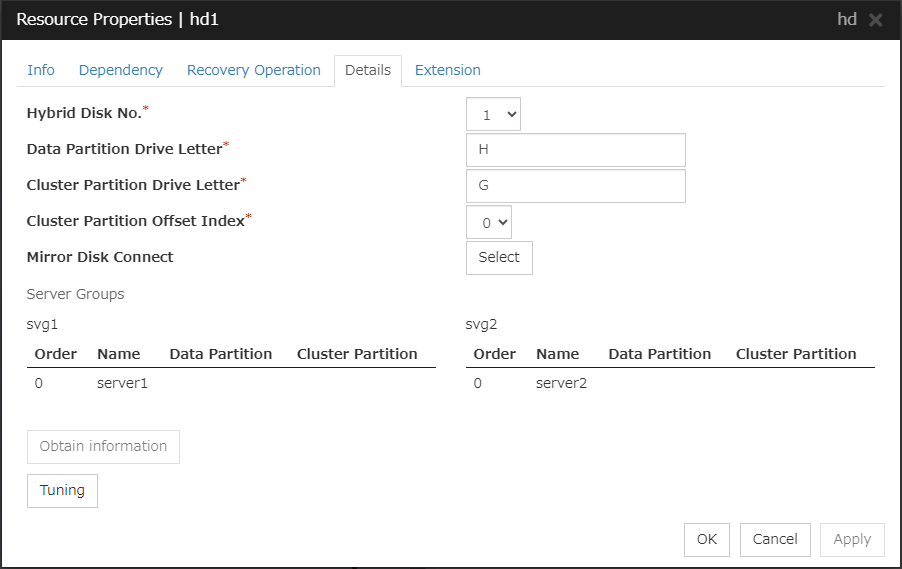Cancel the resource property changes

click(x=775, y=540)
